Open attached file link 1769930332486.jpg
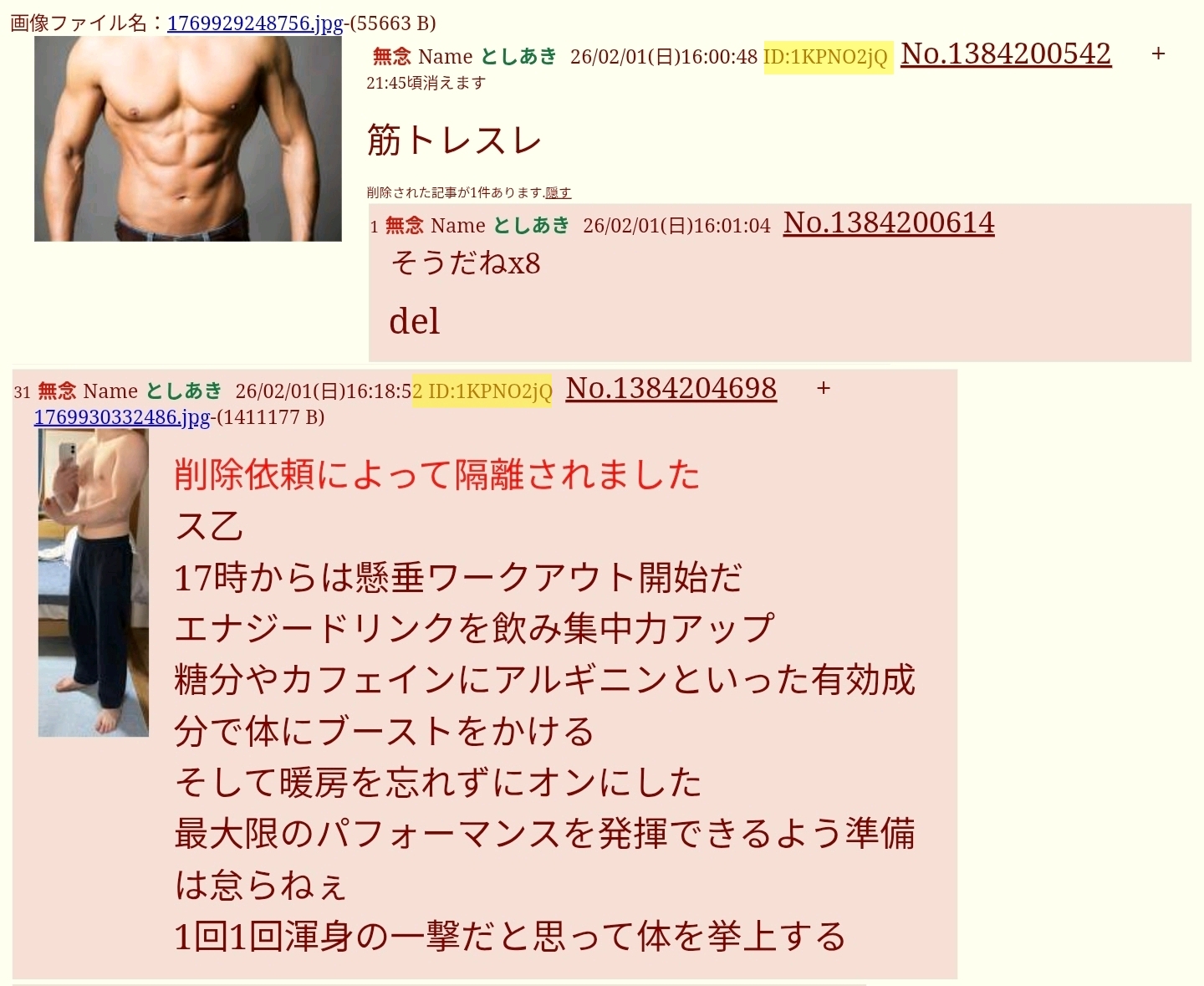This screenshot has width=1204, height=986. click(122, 416)
